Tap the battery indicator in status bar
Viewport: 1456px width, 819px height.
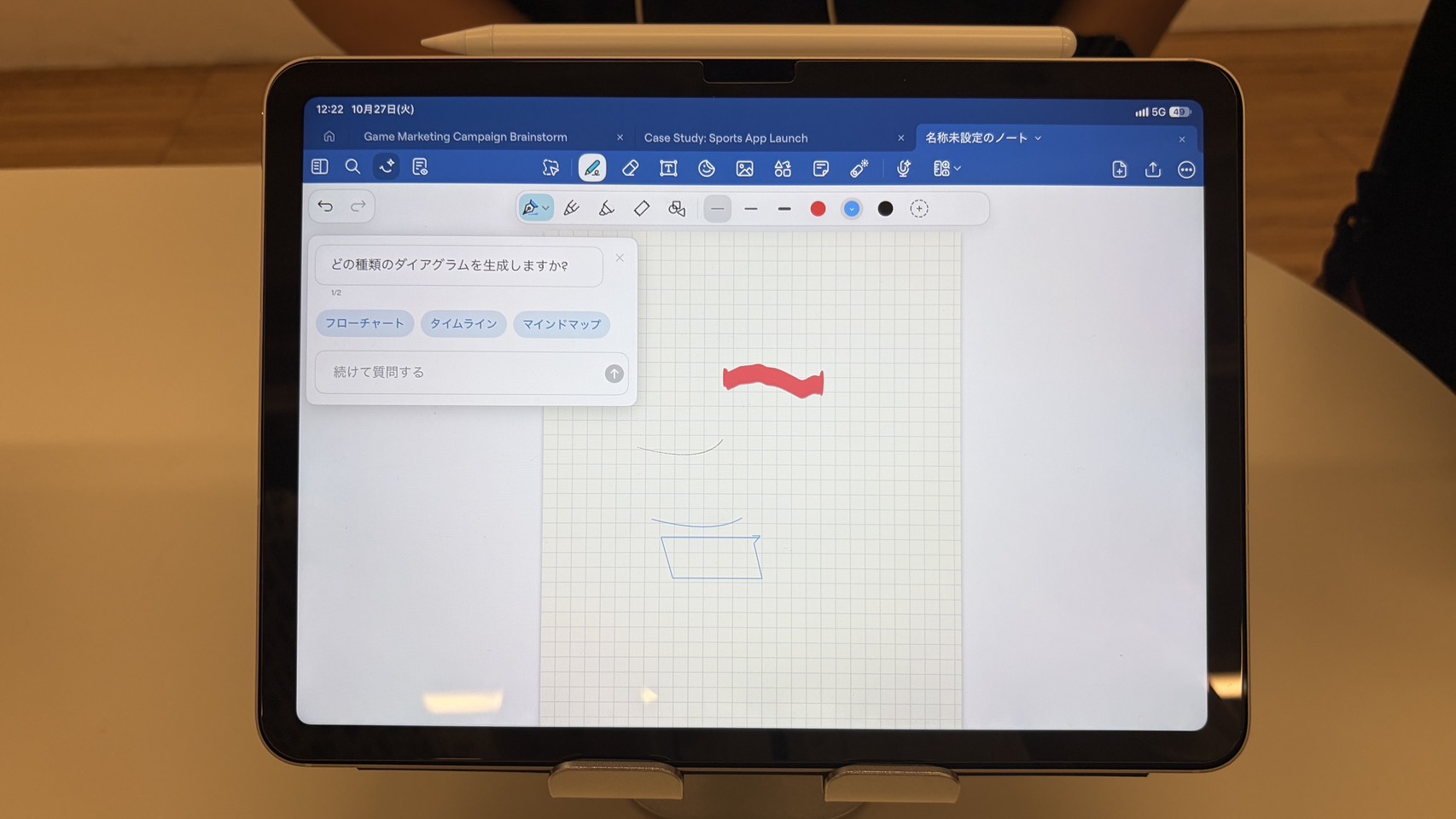tap(1180, 112)
